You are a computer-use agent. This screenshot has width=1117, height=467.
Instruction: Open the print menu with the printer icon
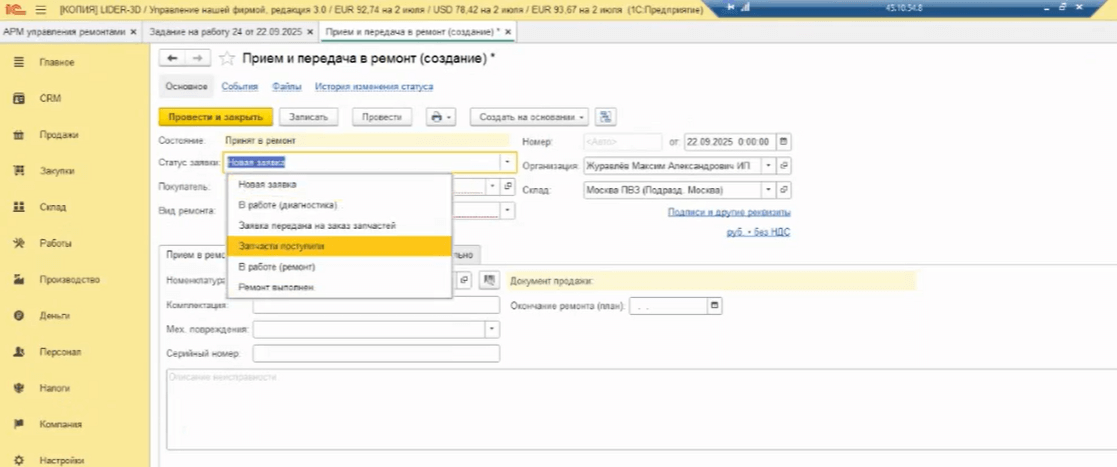point(439,117)
